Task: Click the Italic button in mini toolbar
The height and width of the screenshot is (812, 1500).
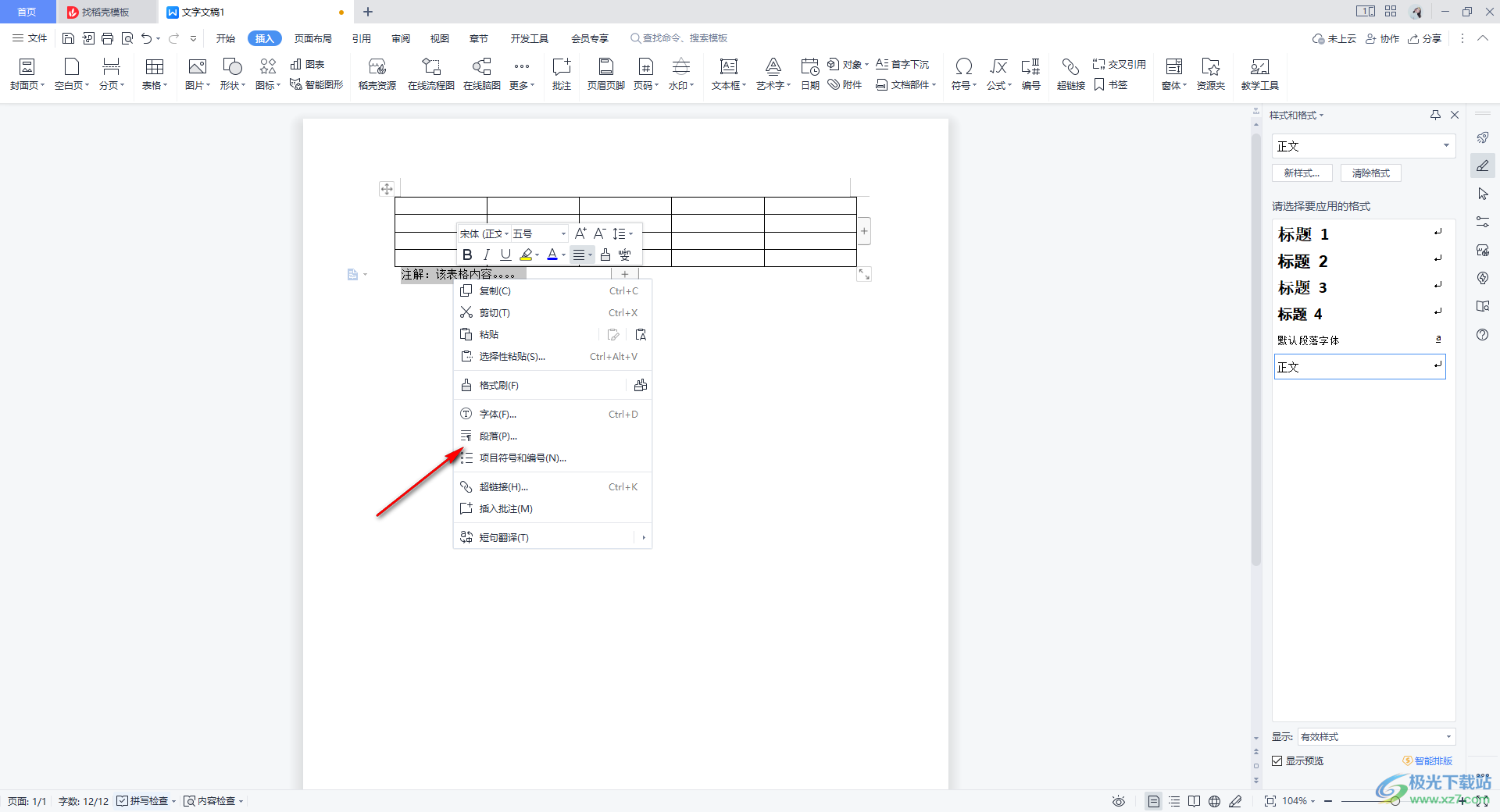Action: point(486,255)
